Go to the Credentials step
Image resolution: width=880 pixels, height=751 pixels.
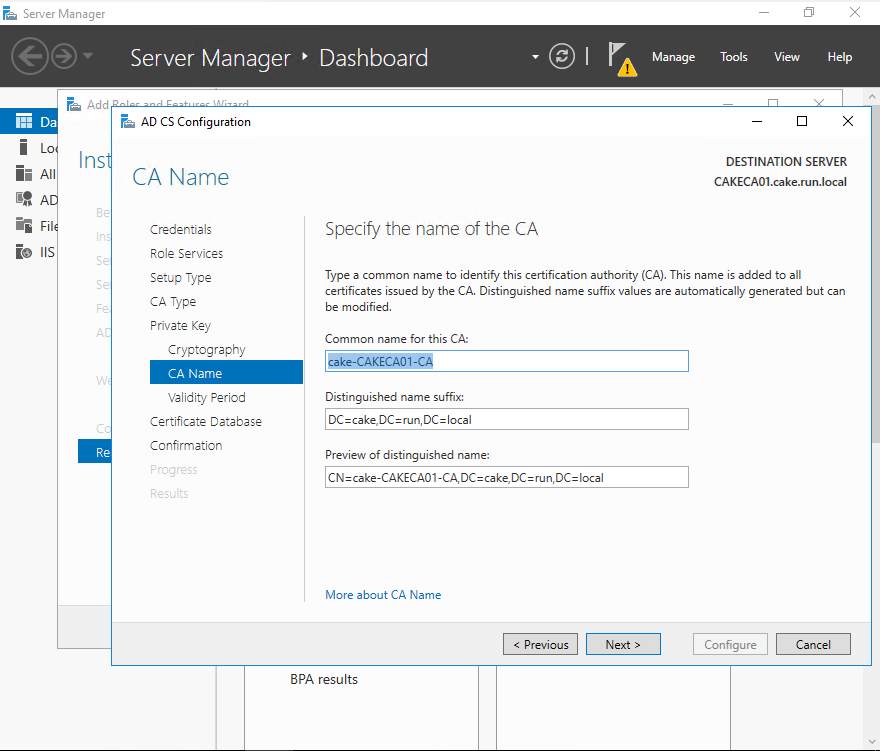click(x=181, y=229)
